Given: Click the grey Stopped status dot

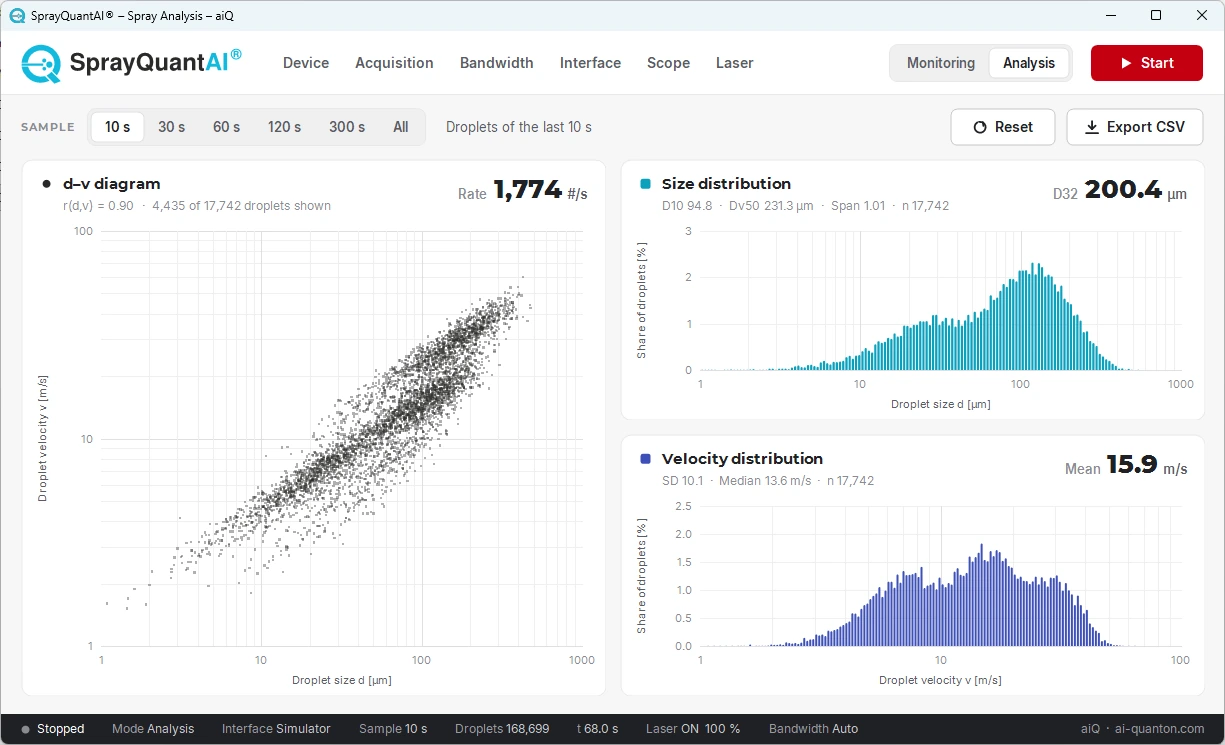Looking at the screenshot, I should pos(26,729).
